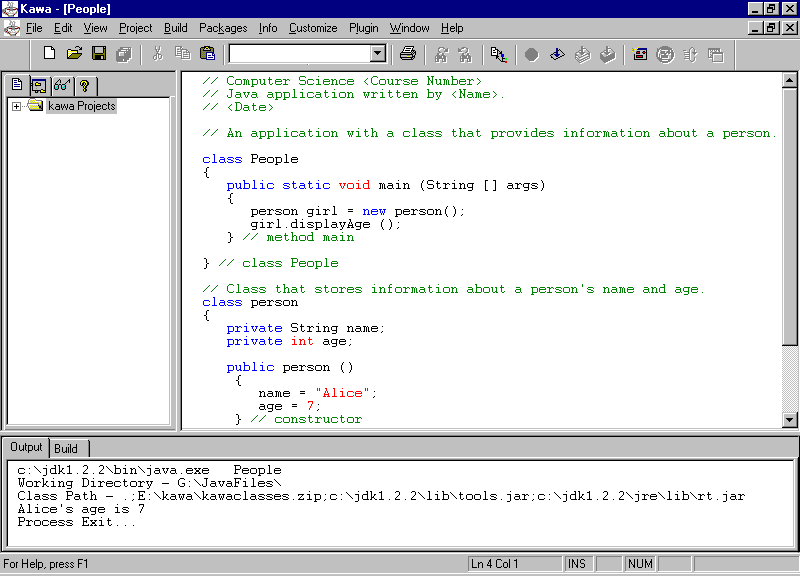Click the editor scrollbar down arrow
800x576 pixels.
[x=789, y=420]
